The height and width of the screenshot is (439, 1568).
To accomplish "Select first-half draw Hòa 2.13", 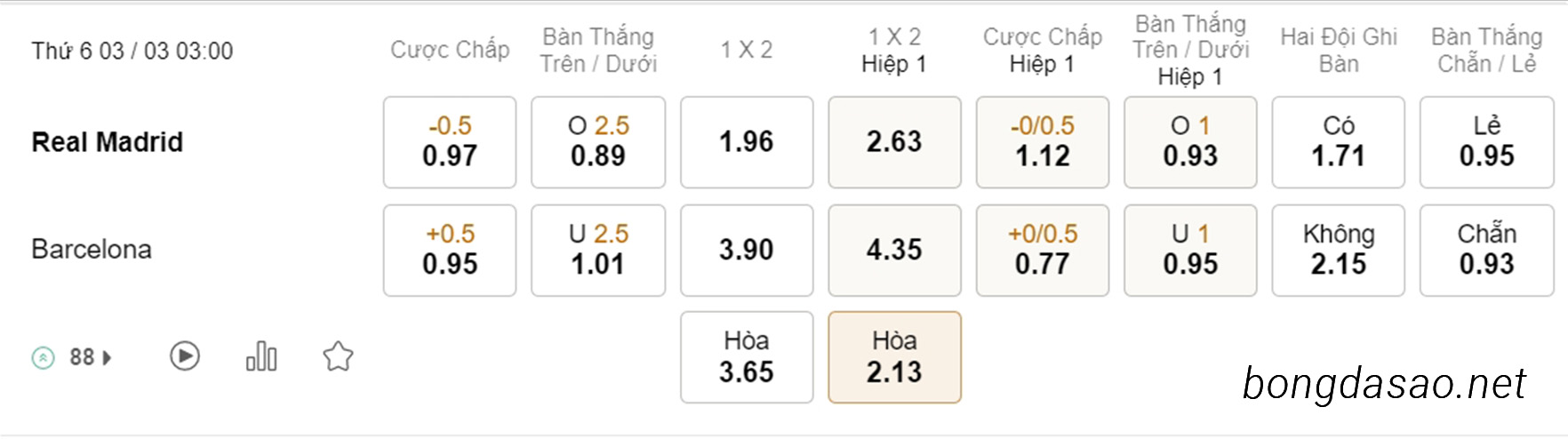I will click(x=895, y=357).
